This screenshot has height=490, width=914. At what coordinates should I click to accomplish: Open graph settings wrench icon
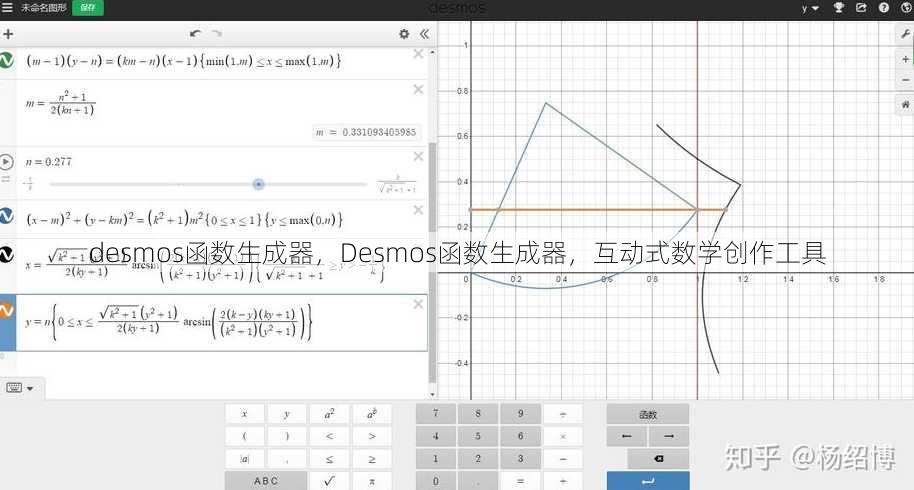pos(905,34)
